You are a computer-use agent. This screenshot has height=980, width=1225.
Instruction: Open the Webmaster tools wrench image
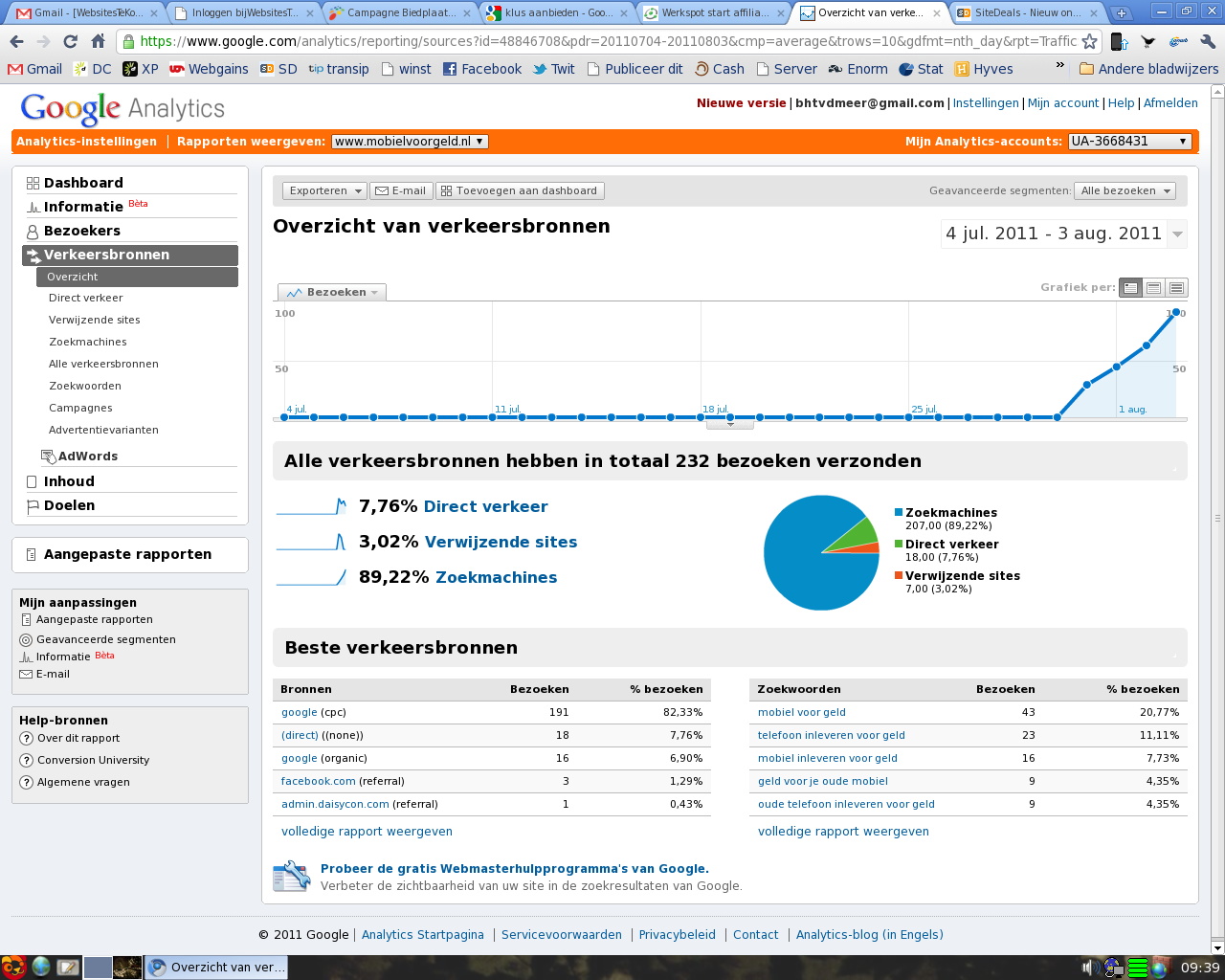(x=292, y=877)
